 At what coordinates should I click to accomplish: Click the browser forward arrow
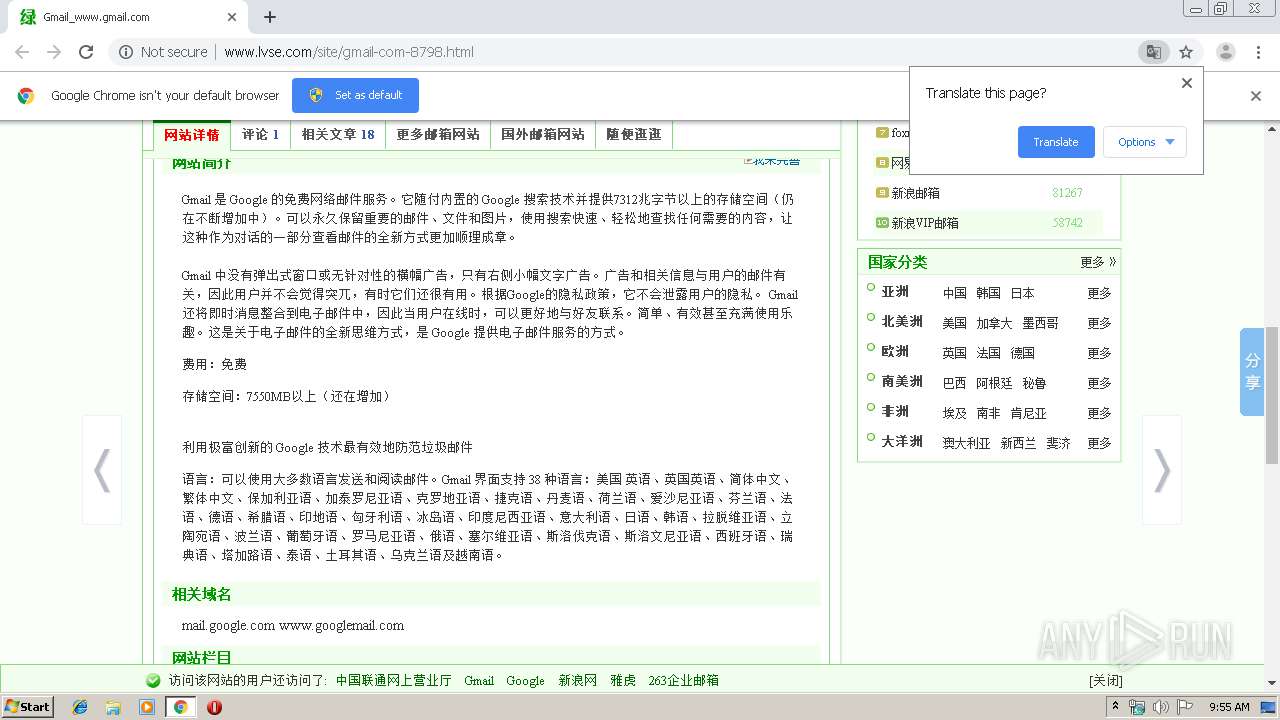[54, 52]
